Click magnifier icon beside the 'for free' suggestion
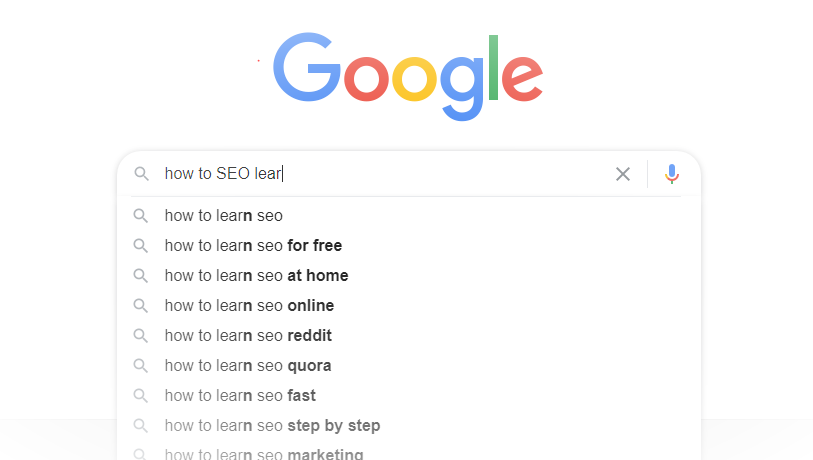Image resolution: width=813 pixels, height=460 pixels. click(x=141, y=245)
